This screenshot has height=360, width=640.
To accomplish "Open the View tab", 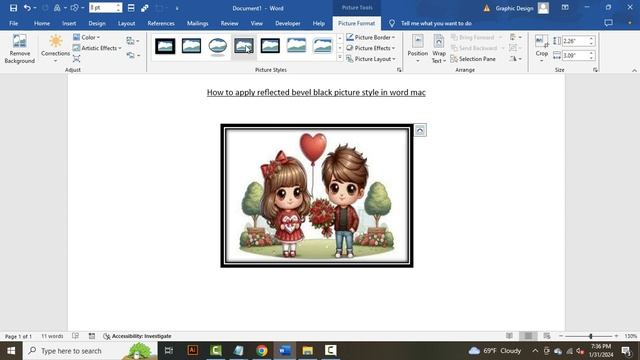I will (256, 23).
